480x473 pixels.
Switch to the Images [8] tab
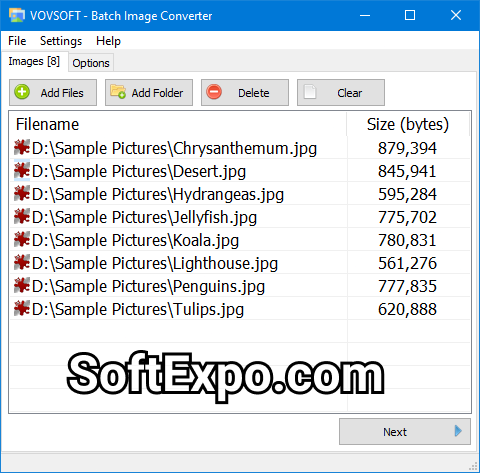(34, 61)
